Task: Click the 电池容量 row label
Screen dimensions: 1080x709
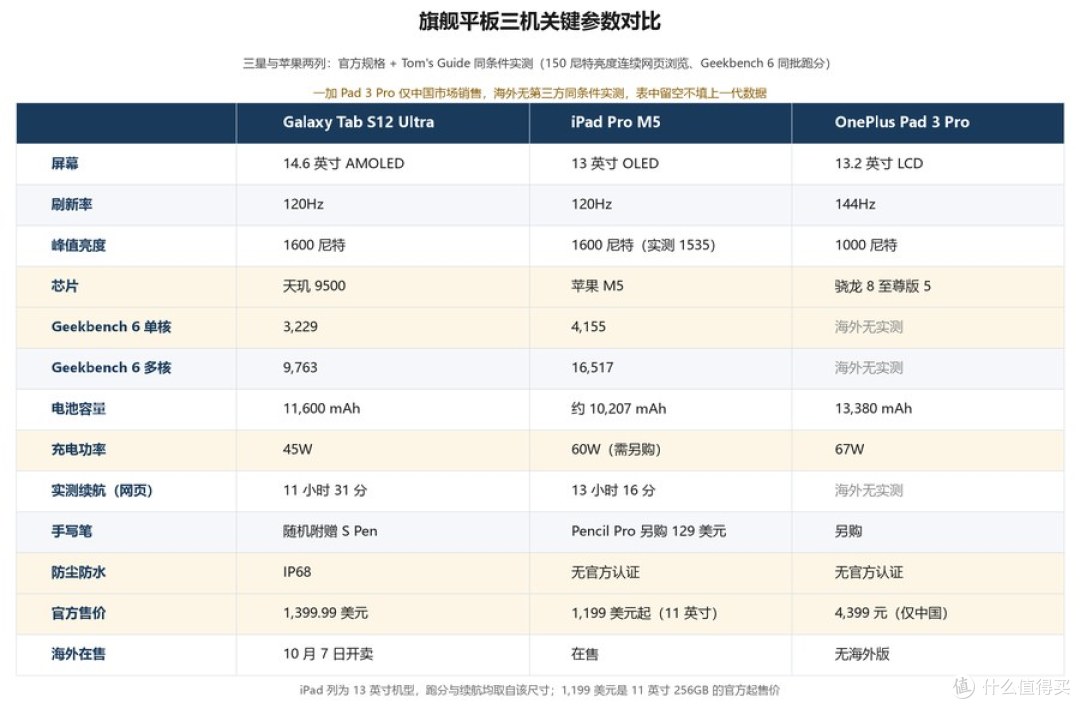Action: point(79,409)
